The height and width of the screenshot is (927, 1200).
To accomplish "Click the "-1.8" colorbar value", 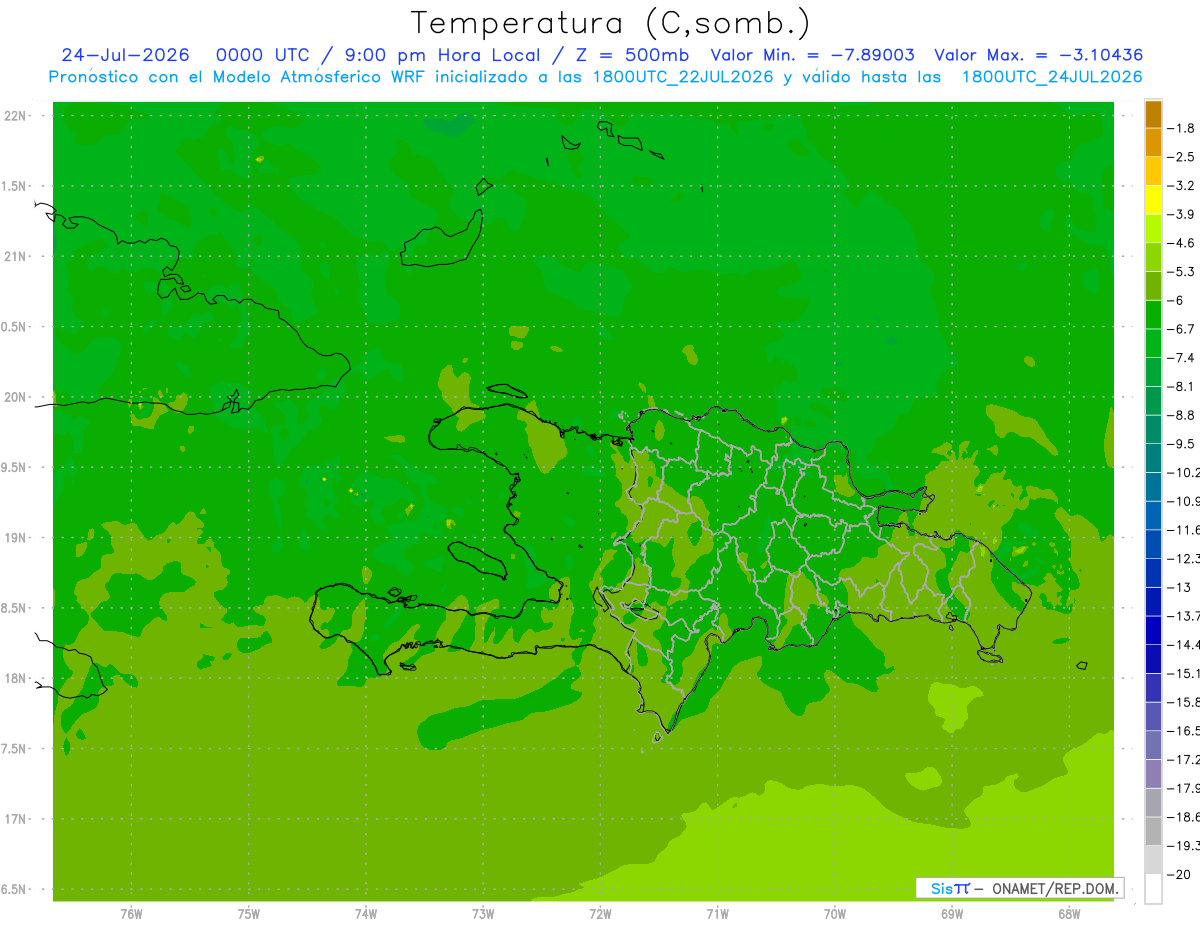I will pos(1181,128).
